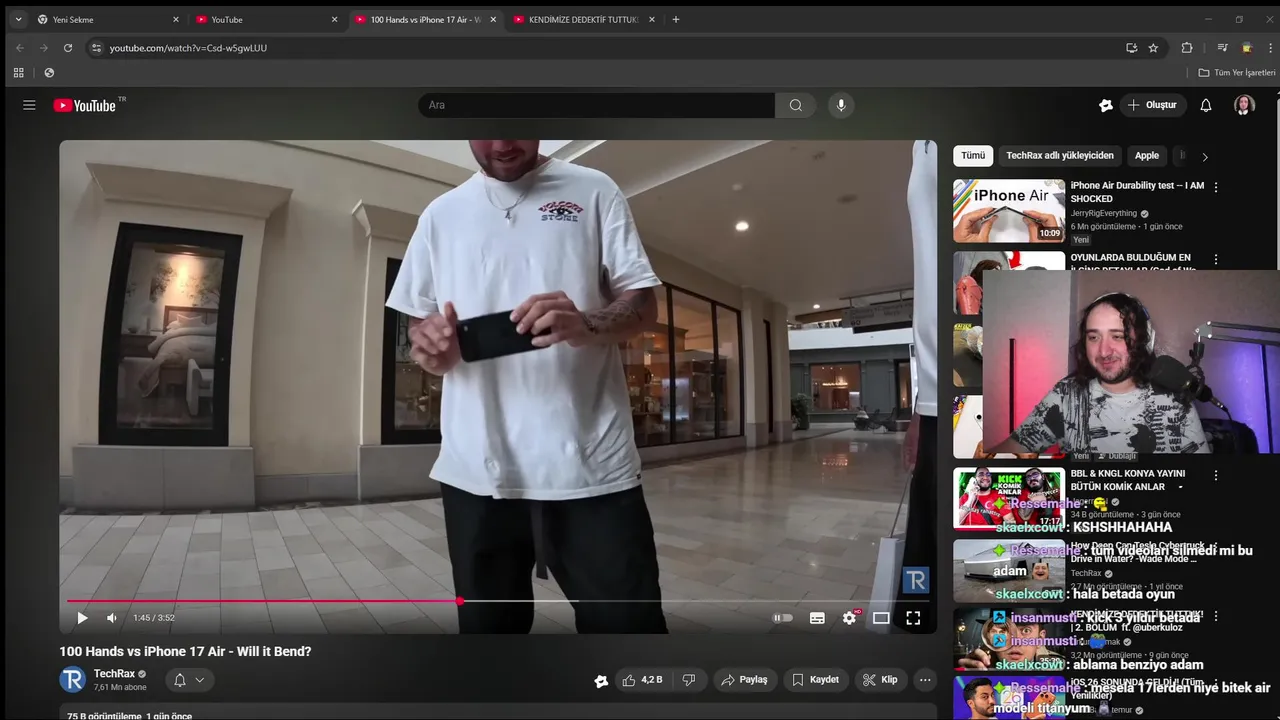Open iPhone Air Durability test thumbnail
The image size is (1280, 720).
point(1009,211)
